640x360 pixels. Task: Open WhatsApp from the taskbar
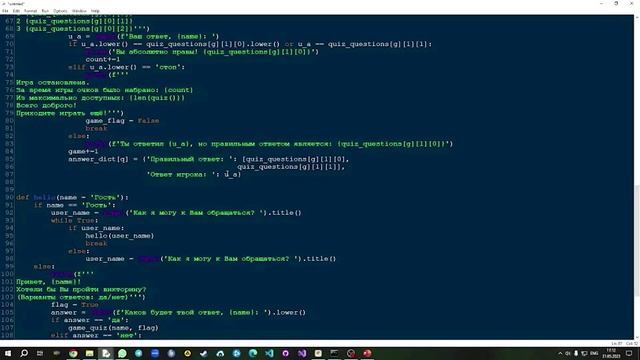[x=122, y=353]
